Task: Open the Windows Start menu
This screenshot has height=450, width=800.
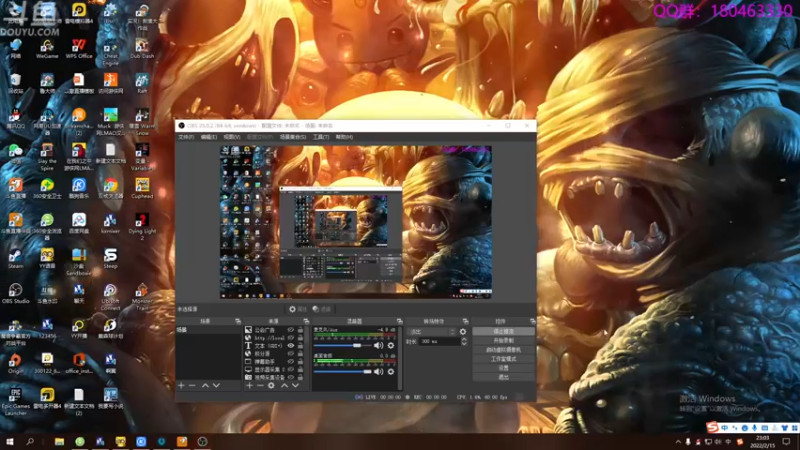Action: click(x=9, y=441)
